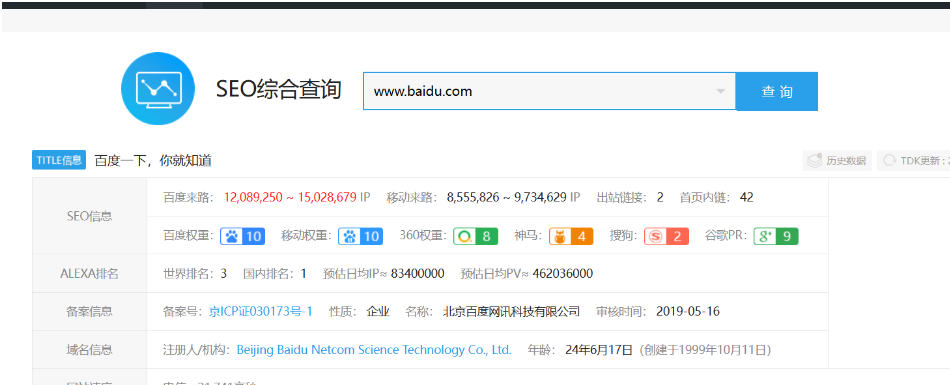Click the 性质 value 企业
Viewport: 950px width, 385px height.
(378, 312)
